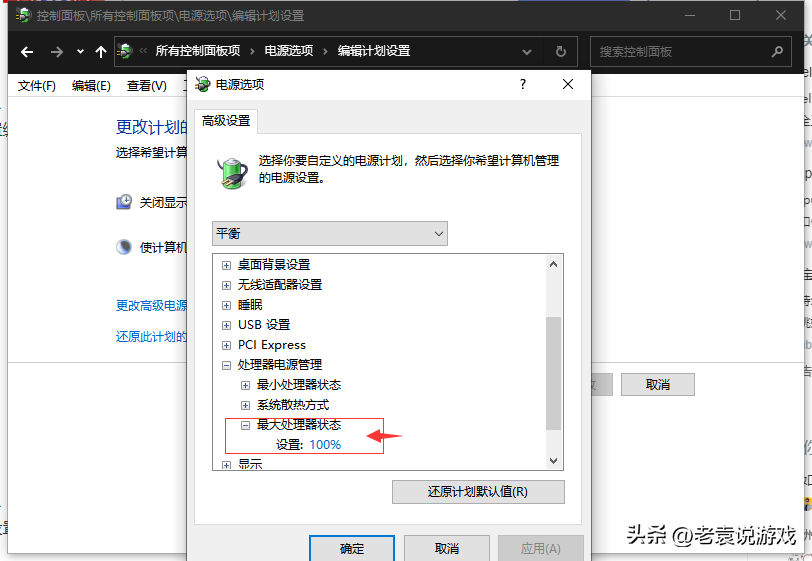Select the USB 设置 tree item text

coord(264,325)
